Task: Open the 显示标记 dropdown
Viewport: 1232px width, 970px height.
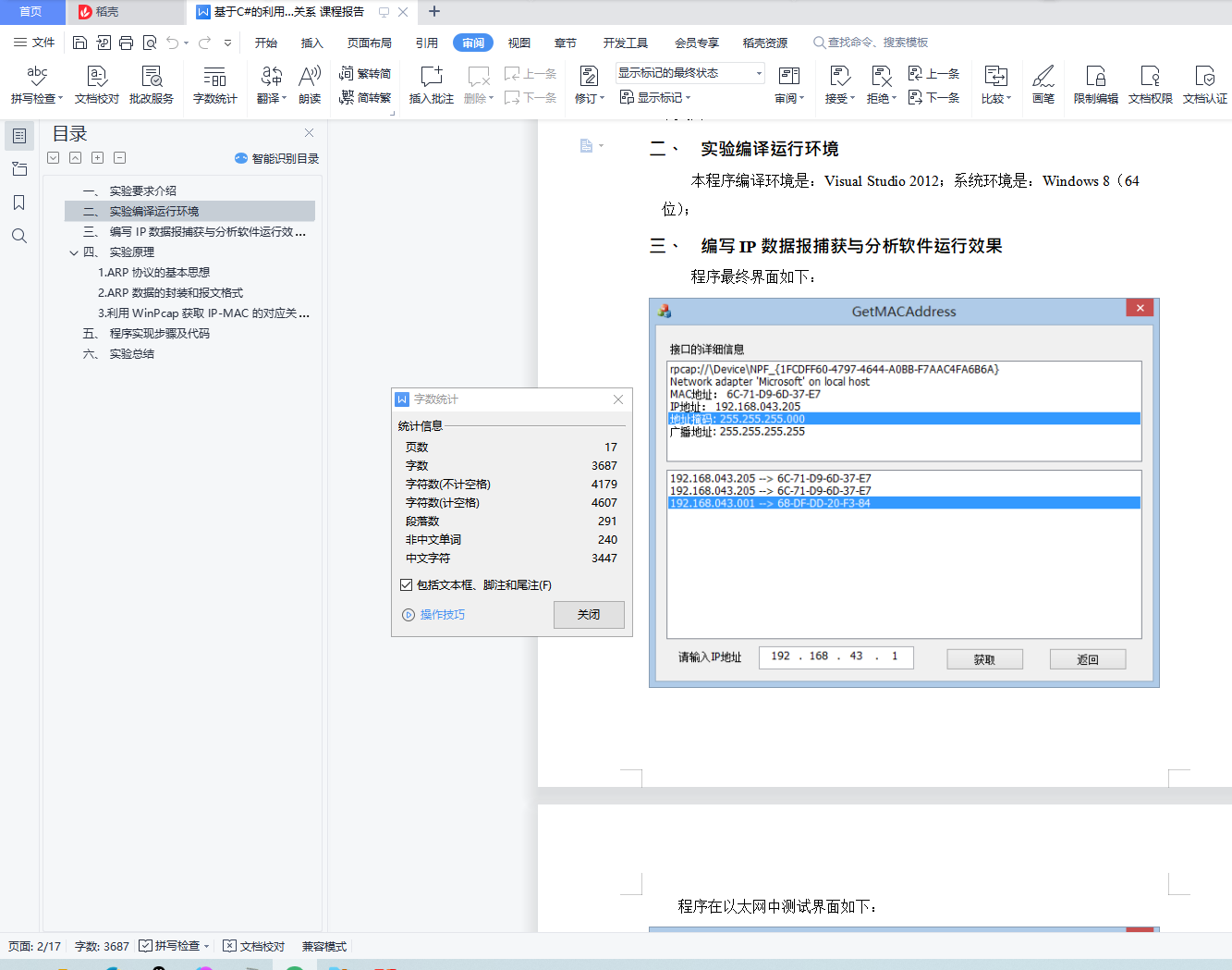Action: [655, 97]
